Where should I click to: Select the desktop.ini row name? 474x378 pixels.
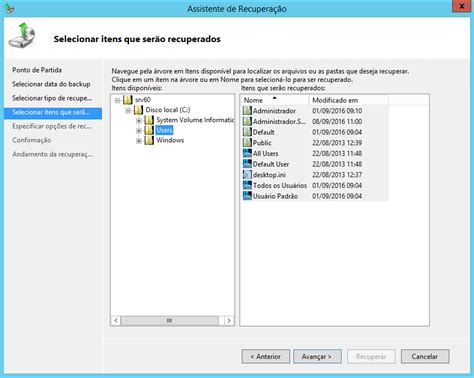pyautogui.click(x=269, y=175)
